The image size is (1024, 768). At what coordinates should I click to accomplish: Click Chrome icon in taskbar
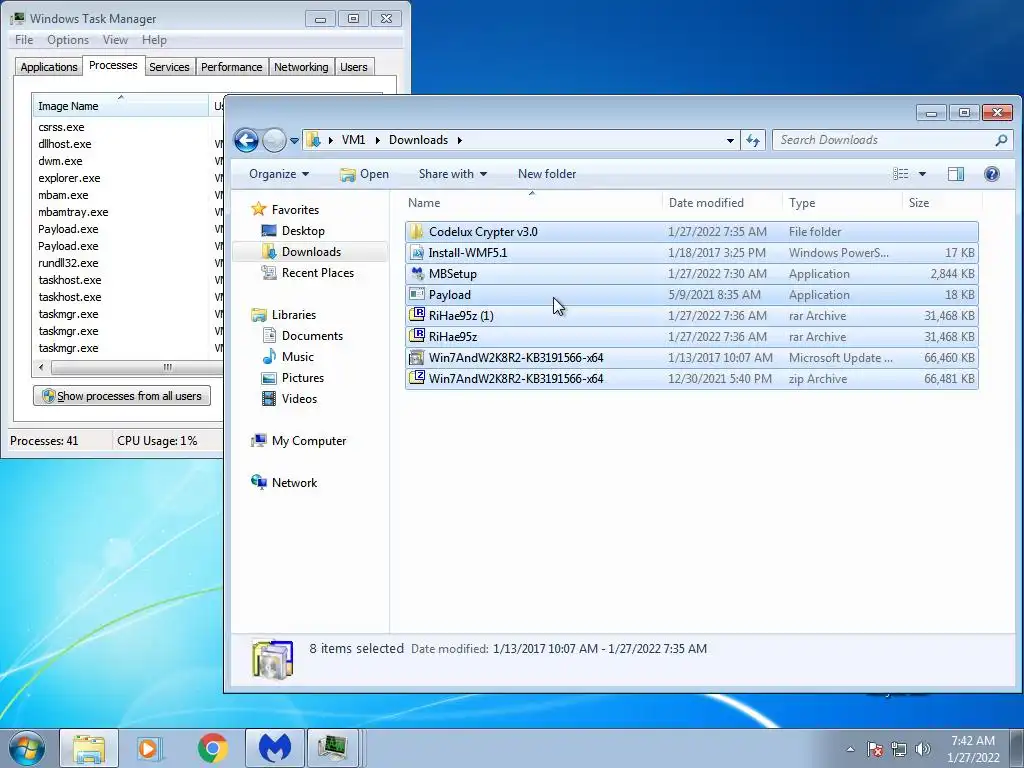pyautogui.click(x=212, y=748)
